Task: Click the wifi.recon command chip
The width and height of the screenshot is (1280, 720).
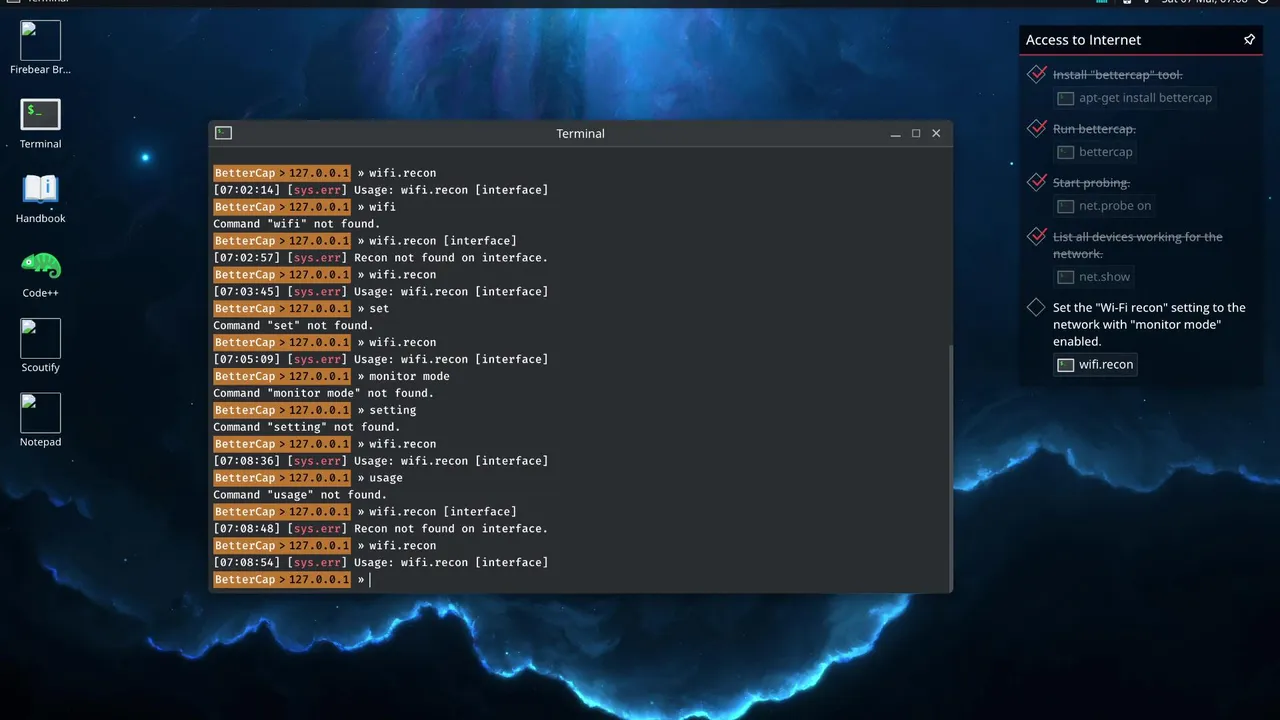Action: point(1096,365)
